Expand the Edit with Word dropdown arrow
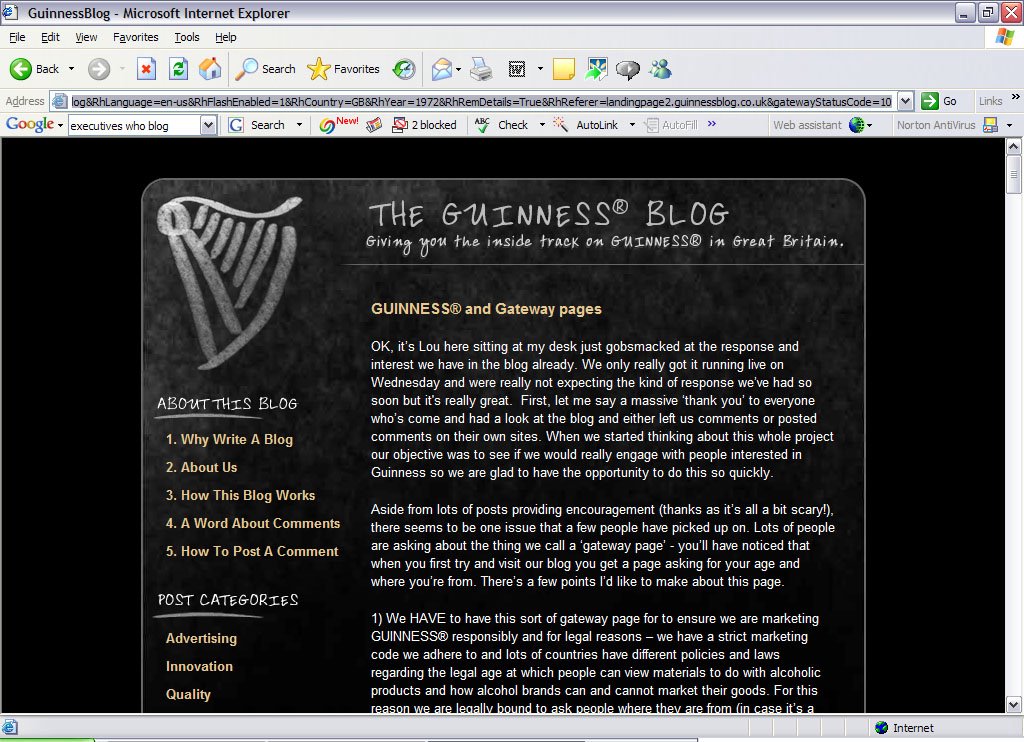 540,69
